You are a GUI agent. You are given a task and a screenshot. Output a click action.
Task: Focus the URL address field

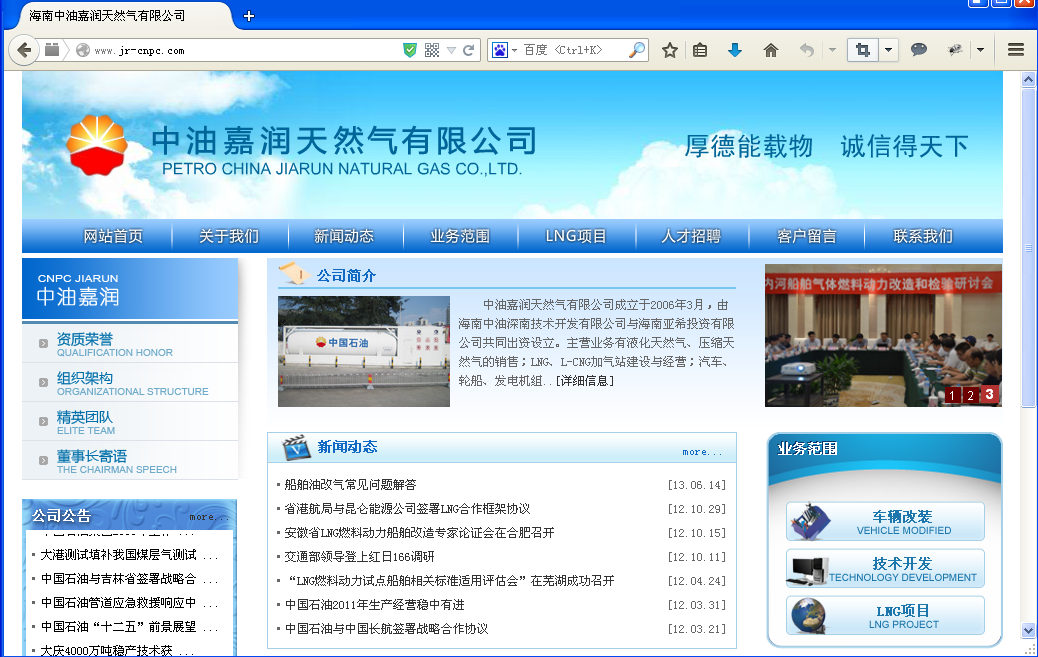(x=245, y=50)
